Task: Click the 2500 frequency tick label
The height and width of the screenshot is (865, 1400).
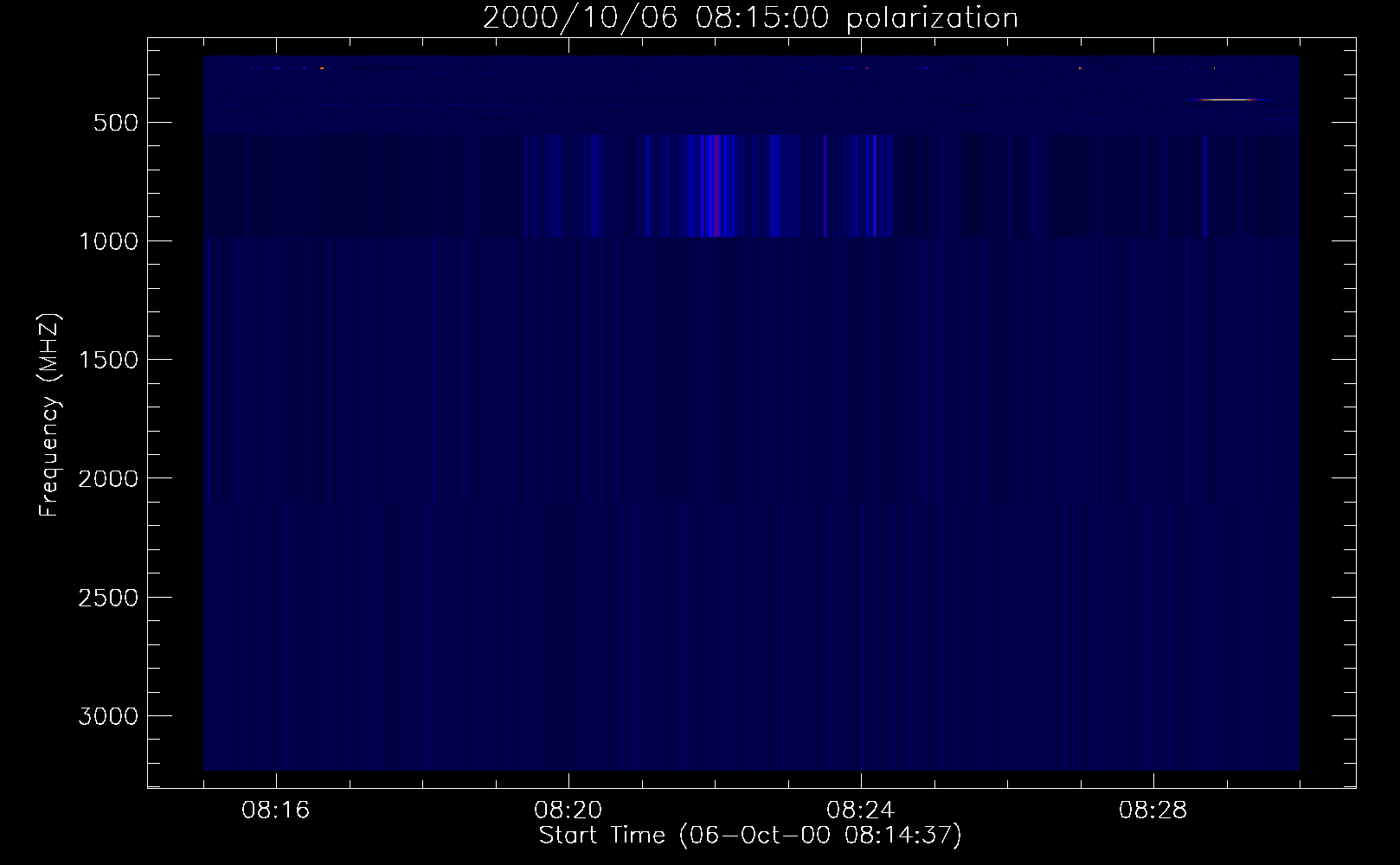Action: [x=108, y=598]
